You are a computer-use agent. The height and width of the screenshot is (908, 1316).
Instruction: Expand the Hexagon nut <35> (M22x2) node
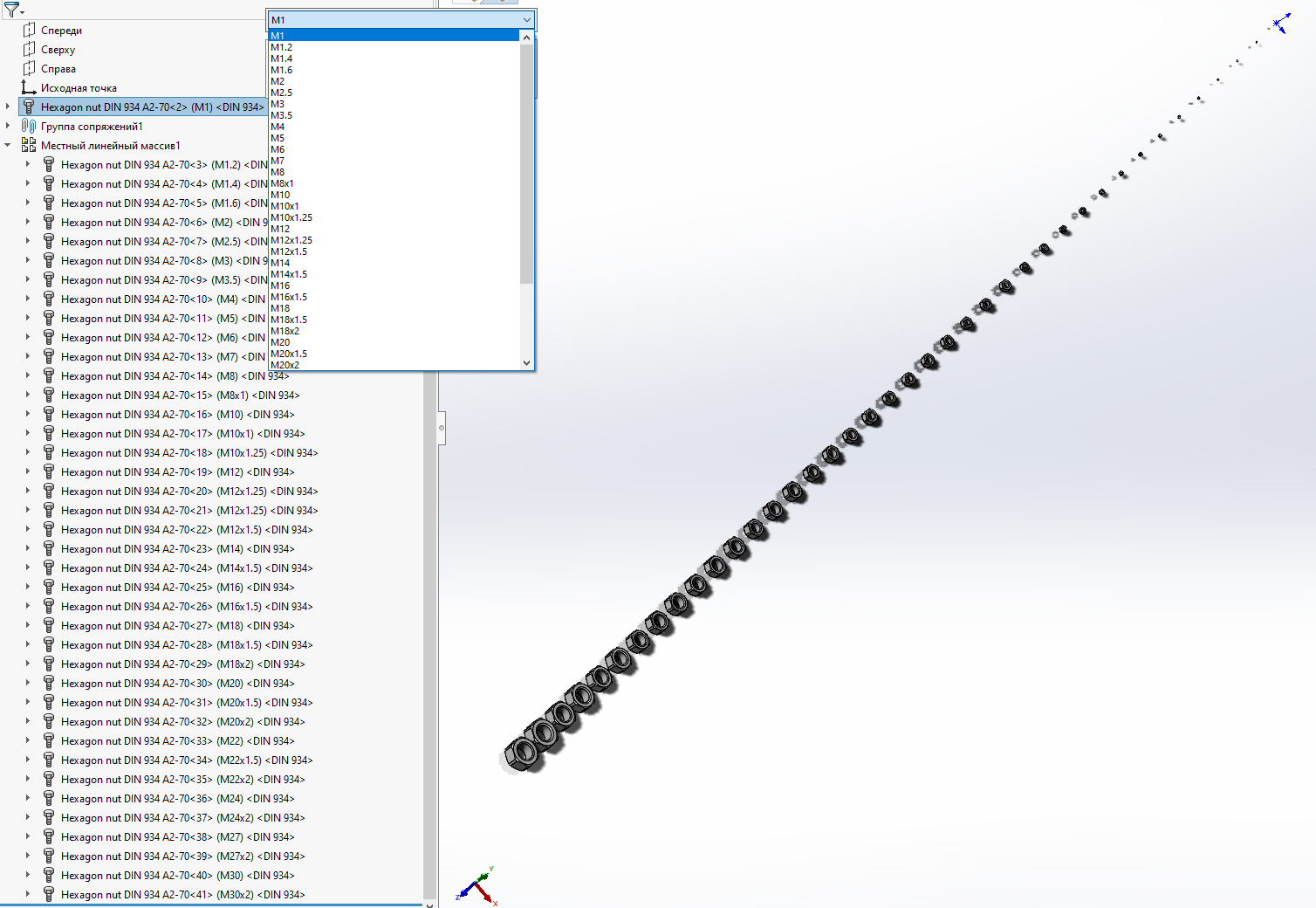tap(28, 779)
